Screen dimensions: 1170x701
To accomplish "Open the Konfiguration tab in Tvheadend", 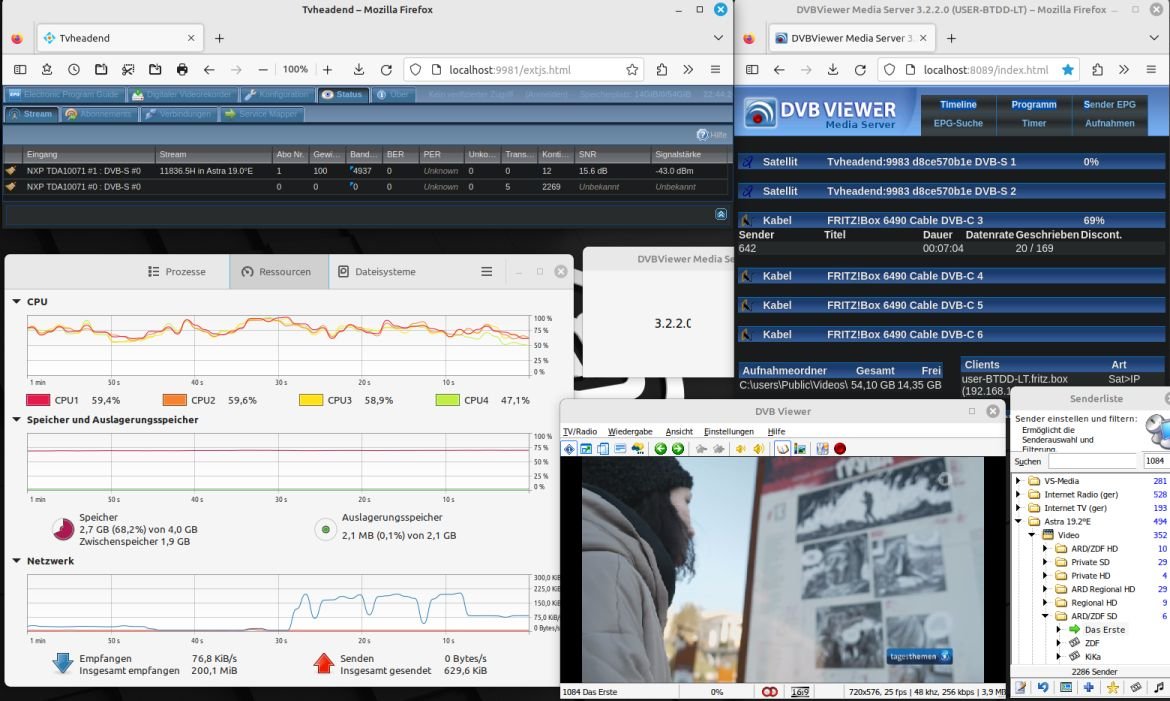I will [276, 95].
